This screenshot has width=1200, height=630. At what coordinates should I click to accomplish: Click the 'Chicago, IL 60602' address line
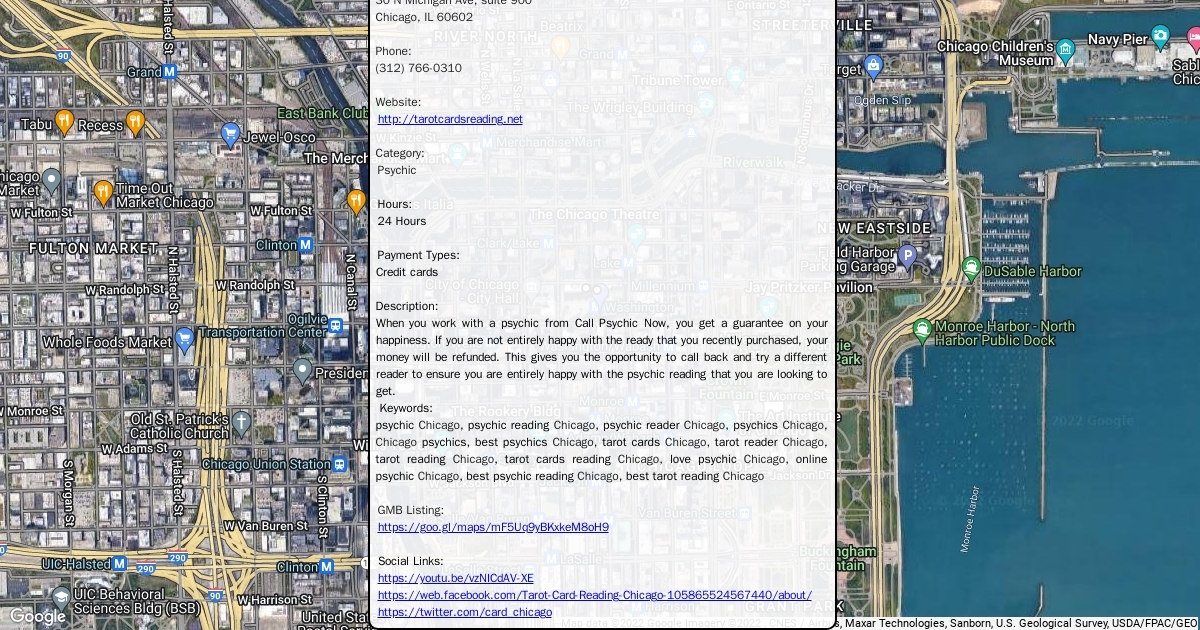pos(424,17)
